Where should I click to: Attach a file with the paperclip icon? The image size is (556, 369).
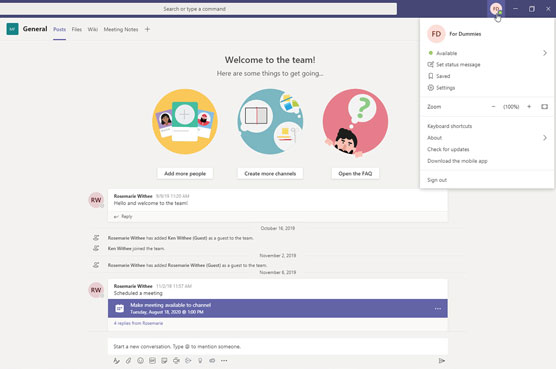[x=128, y=360]
